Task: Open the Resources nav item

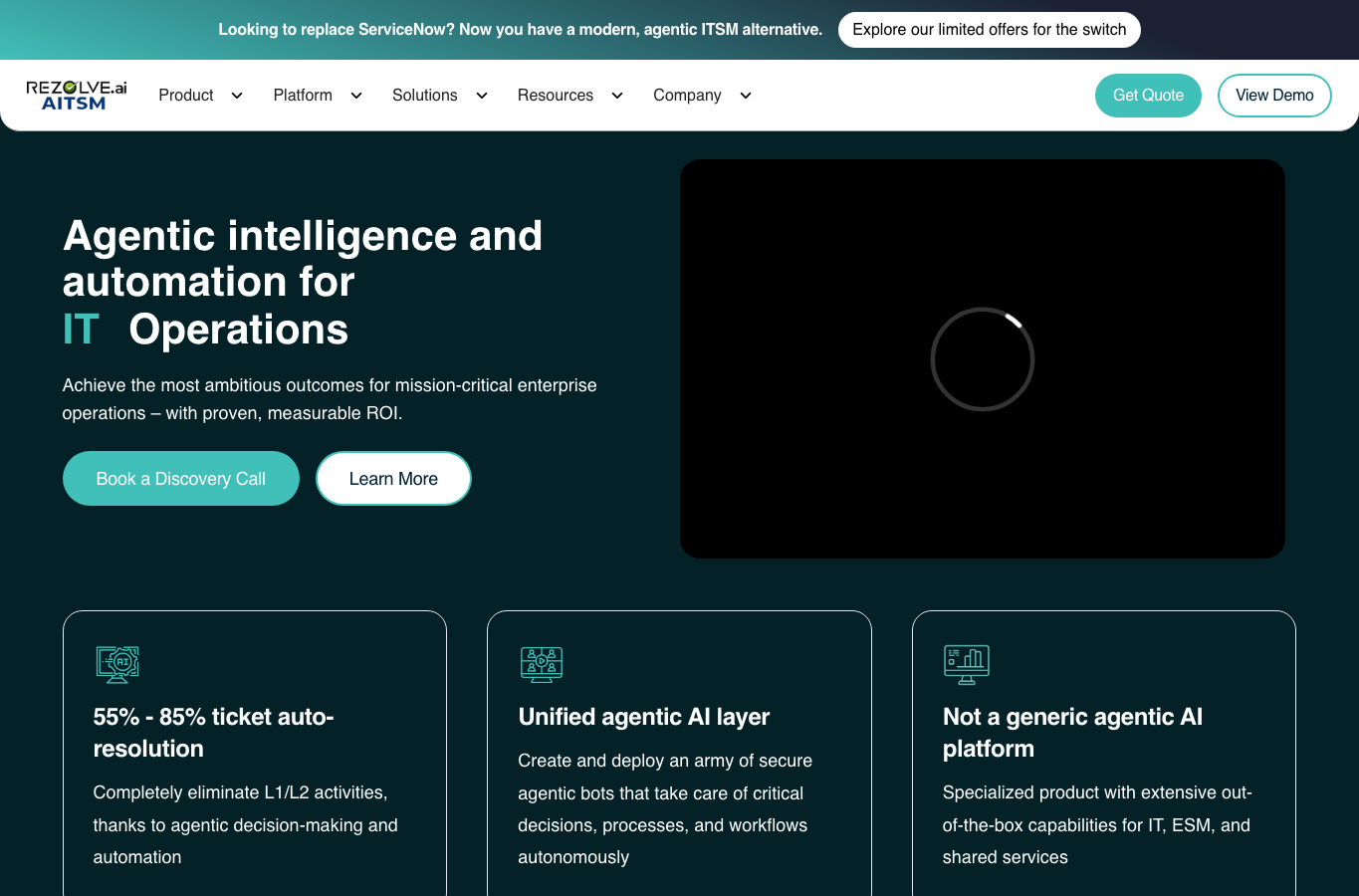Action: coord(556,96)
